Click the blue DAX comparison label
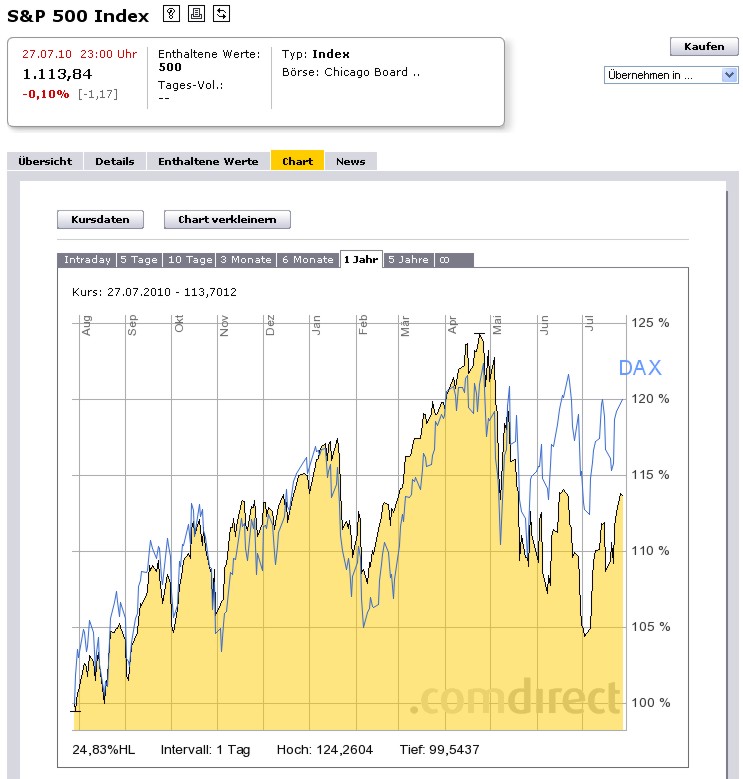743x779 pixels. pyautogui.click(x=640, y=368)
